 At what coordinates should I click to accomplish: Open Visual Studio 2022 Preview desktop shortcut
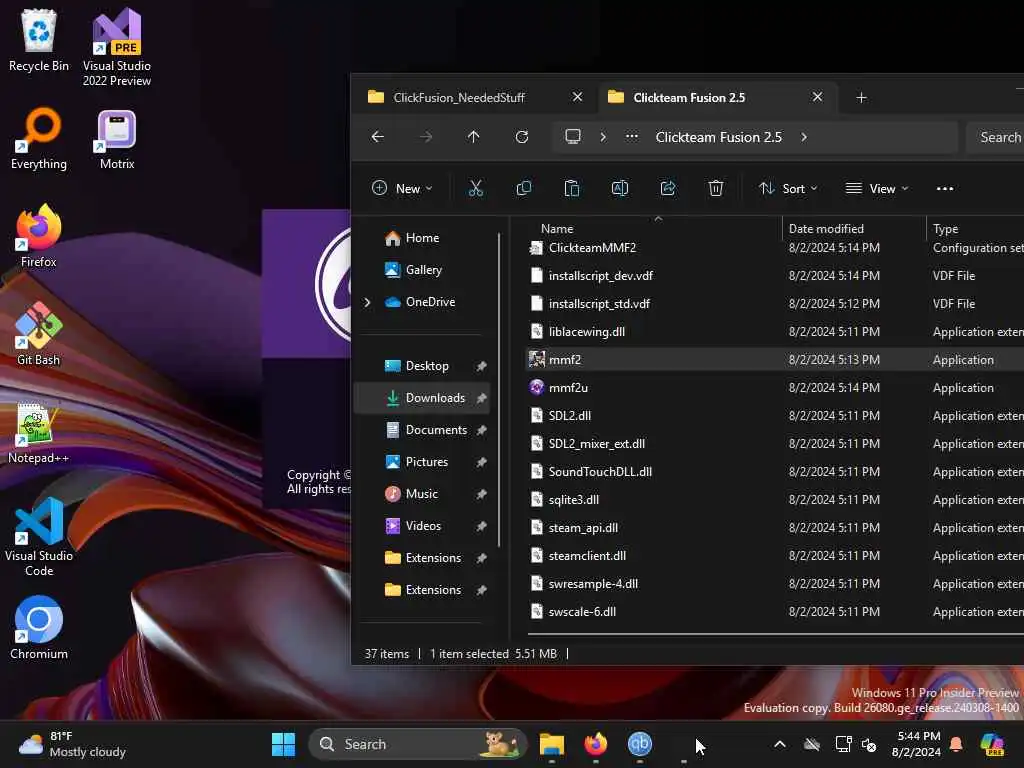[117, 47]
